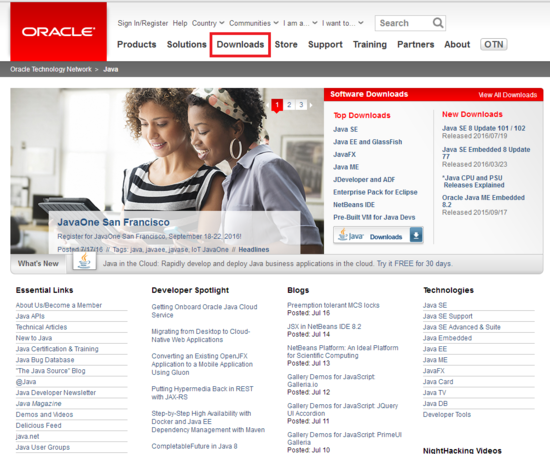Click the search magnifier icon
The height and width of the screenshot is (454, 550).
pos(438,23)
